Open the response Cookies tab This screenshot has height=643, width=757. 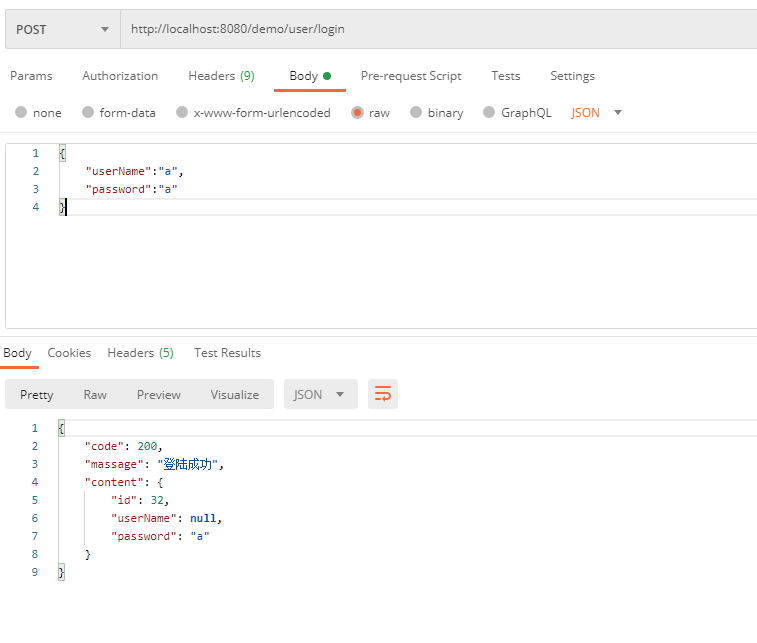[x=69, y=353]
